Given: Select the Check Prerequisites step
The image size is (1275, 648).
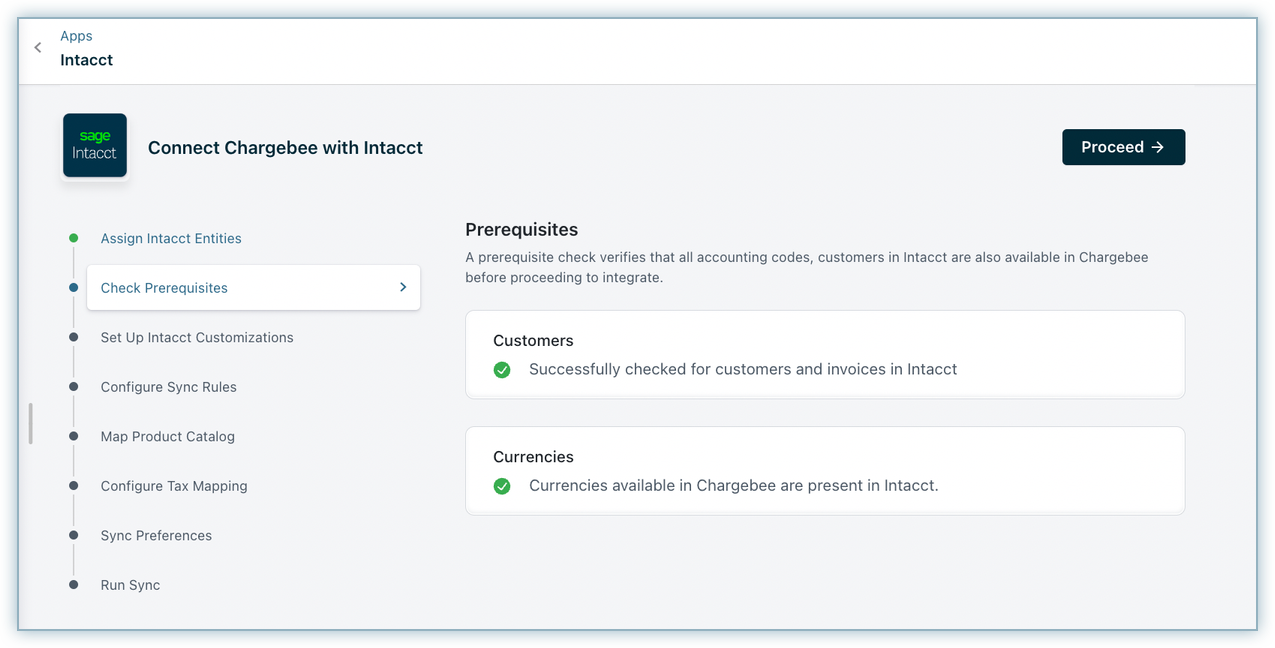Looking at the screenshot, I should coord(164,288).
